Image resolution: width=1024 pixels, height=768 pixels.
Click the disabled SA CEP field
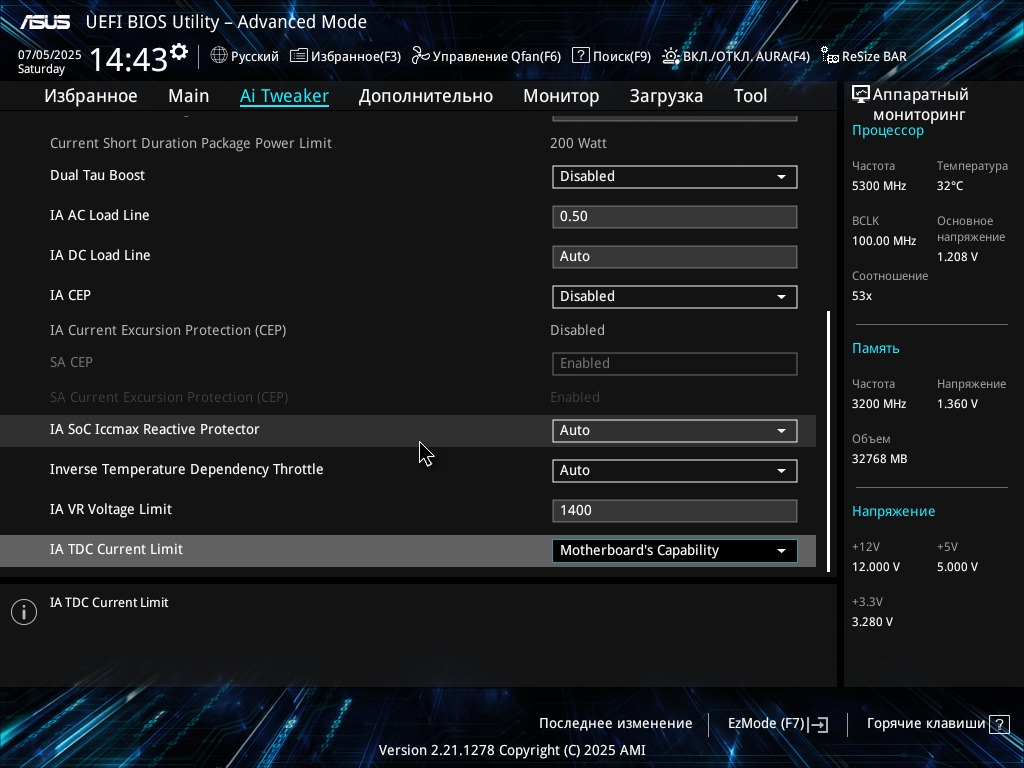pyautogui.click(x=675, y=364)
